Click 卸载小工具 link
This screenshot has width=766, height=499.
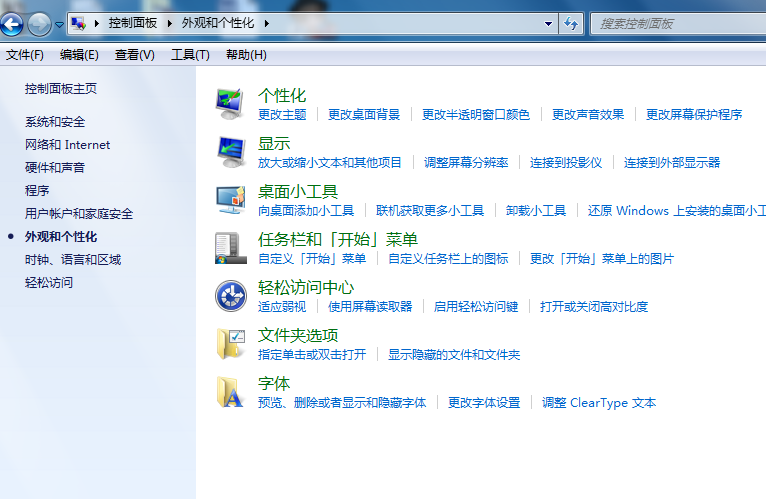pos(536,210)
